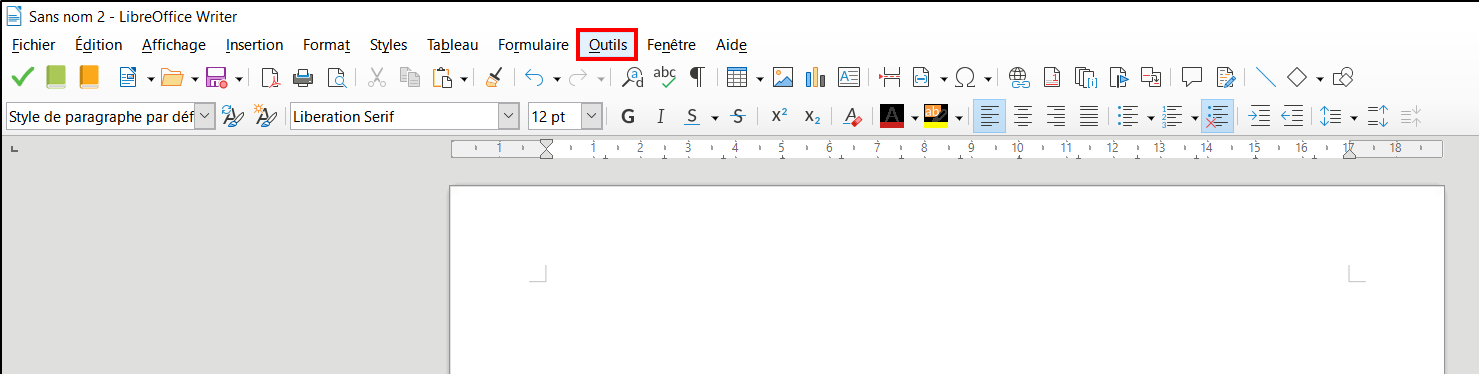Create a new document with the New icon
This screenshot has width=1479, height=374.
128,77
